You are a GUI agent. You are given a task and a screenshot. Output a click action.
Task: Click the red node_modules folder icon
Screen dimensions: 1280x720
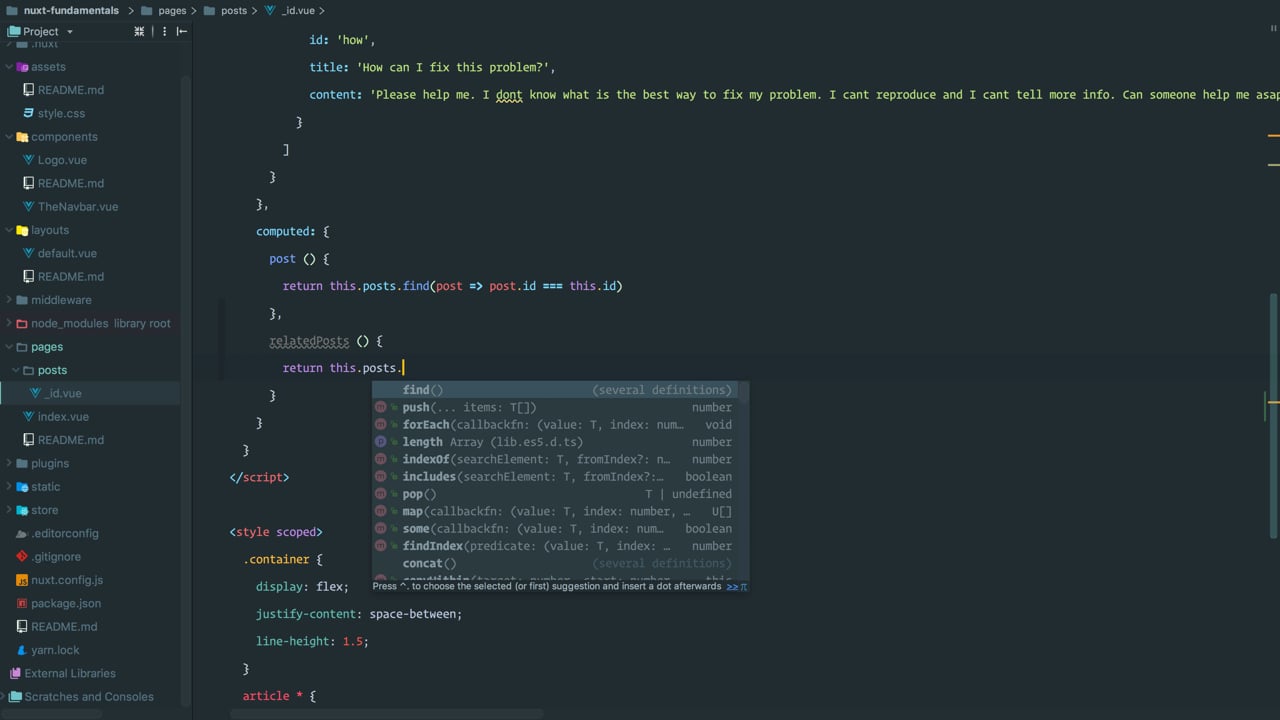click(22, 323)
